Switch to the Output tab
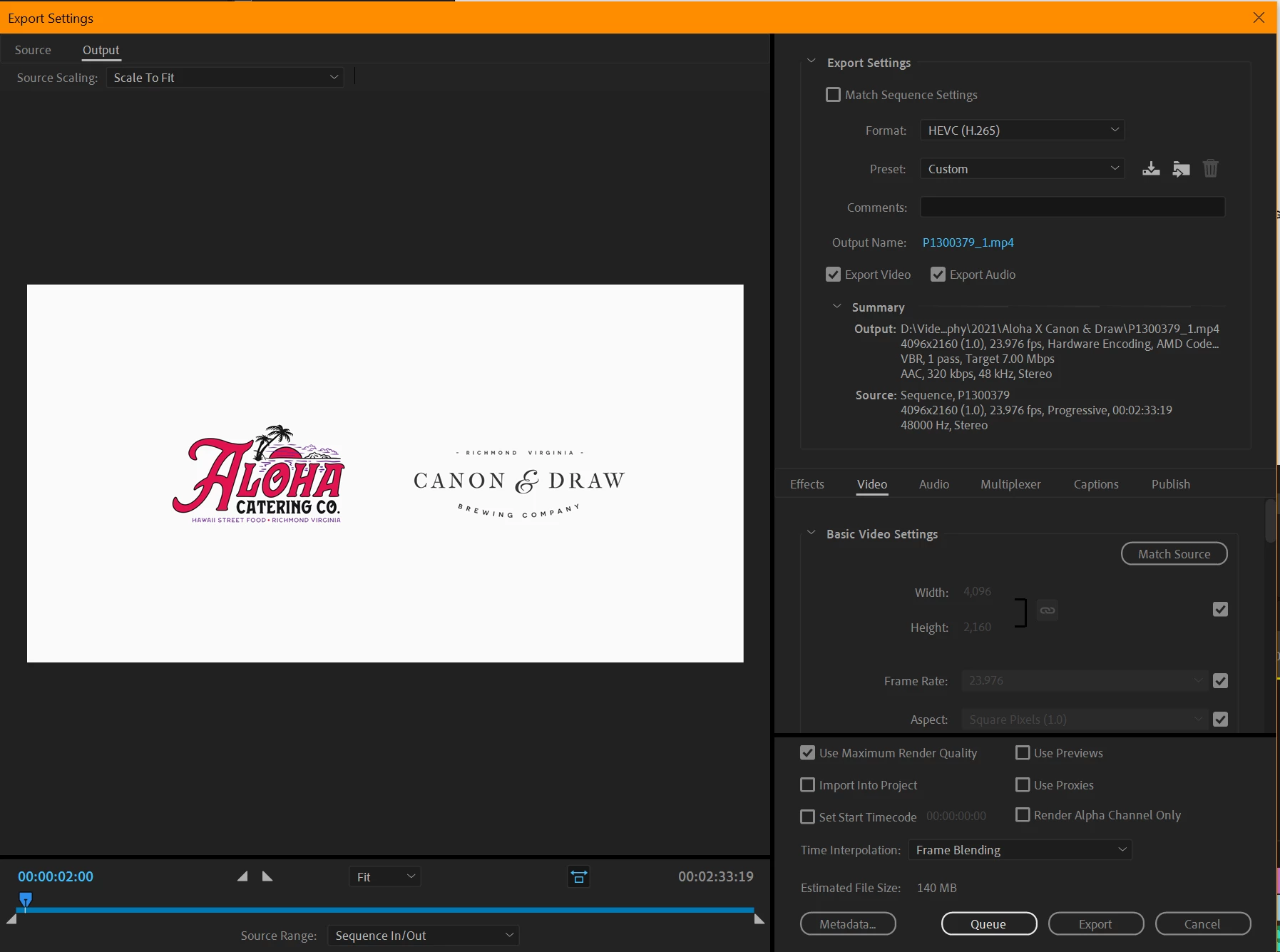The image size is (1280, 952). [x=101, y=50]
